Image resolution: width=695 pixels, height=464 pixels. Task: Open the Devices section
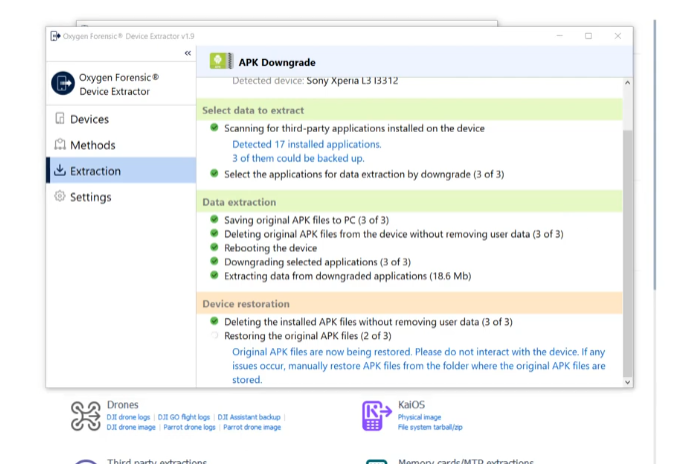click(x=121, y=119)
